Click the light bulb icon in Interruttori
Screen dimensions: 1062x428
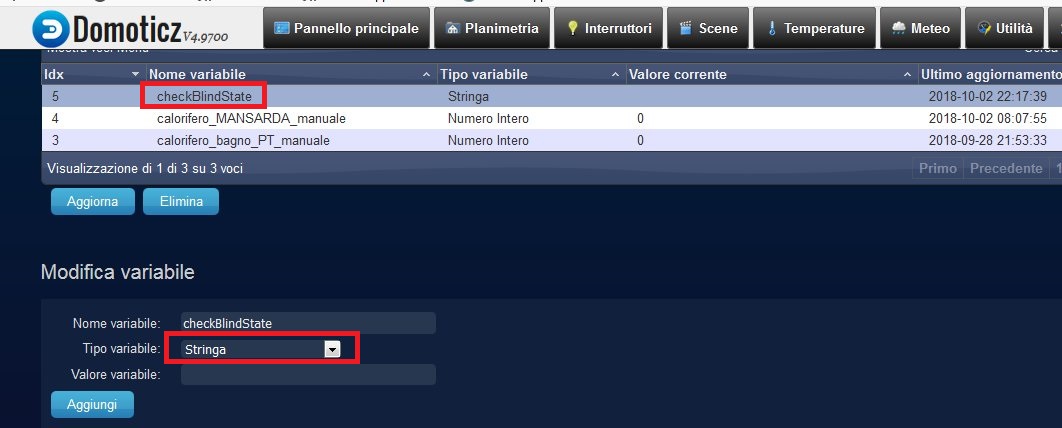[x=573, y=28]
